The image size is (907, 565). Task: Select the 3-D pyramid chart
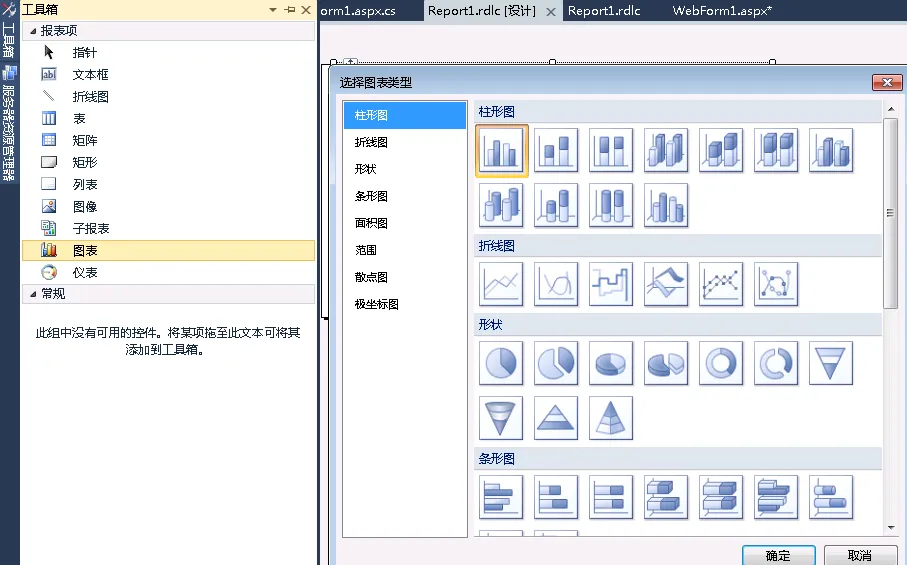click(x=611, y=418)
